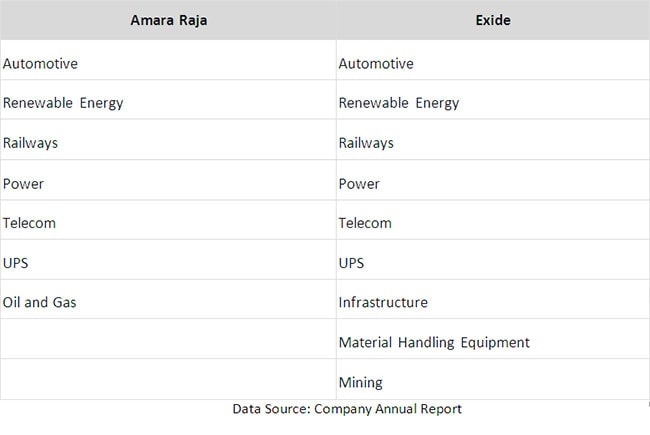
Task: Select Railways in the Exide column
Action: (366, 143)
